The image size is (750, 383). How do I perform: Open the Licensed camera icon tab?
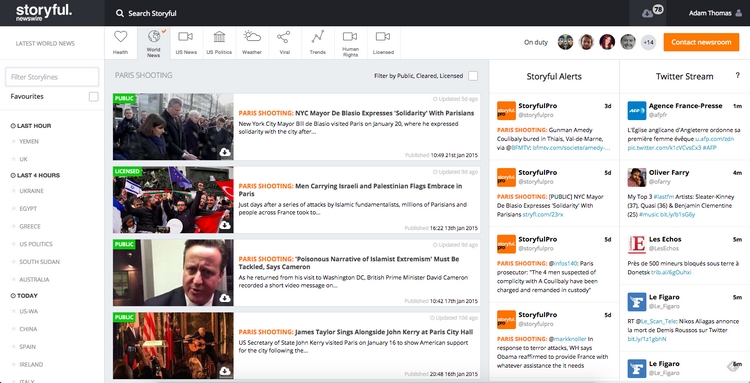tap(383, 36)
